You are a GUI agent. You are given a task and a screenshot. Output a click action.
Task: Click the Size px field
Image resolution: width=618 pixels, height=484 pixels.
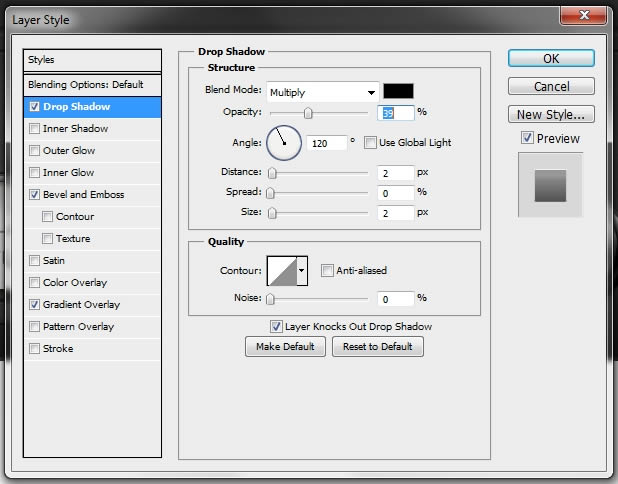pyautogui.click(x=396, y=213)
